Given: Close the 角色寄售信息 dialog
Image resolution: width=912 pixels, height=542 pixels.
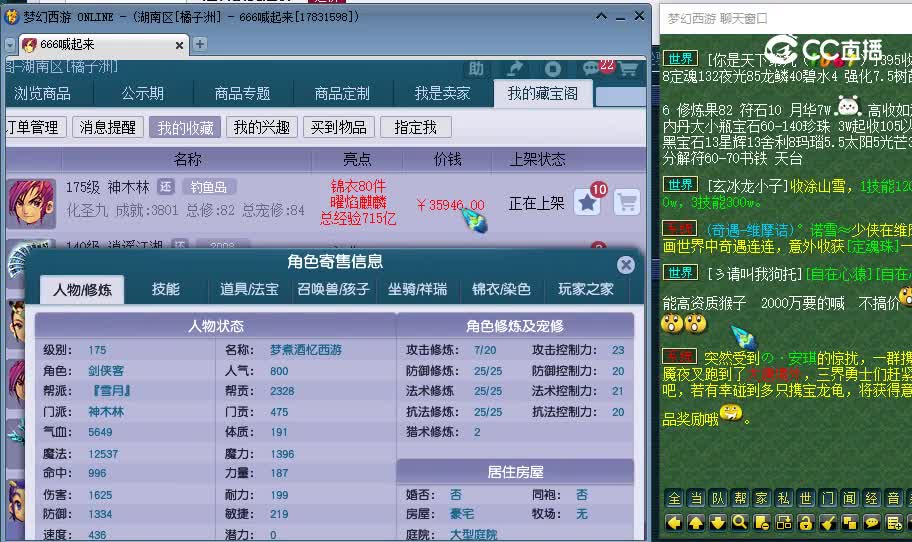Looking at the screenshot, I should (x=626, y=265).
